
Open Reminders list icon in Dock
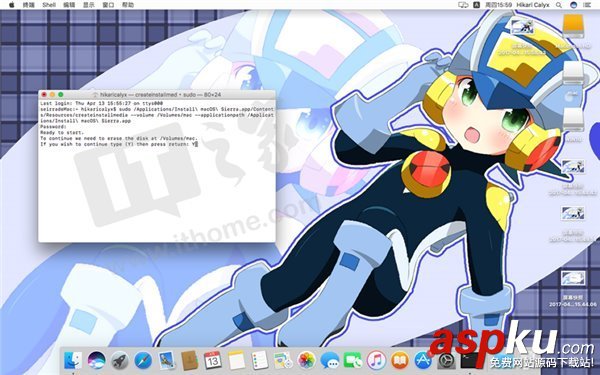coord(259,360)
